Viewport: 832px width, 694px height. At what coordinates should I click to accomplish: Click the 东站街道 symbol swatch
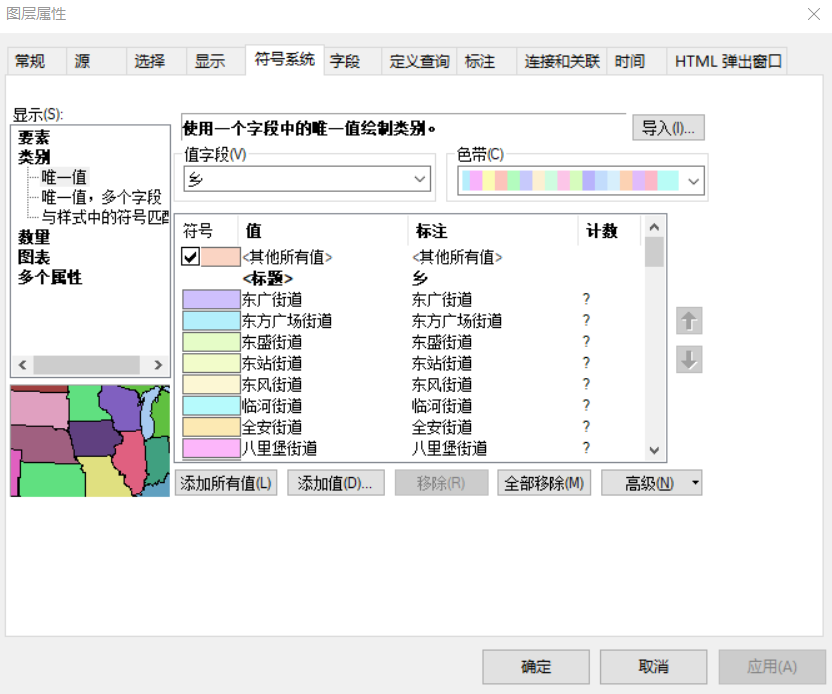click(211, 363)
